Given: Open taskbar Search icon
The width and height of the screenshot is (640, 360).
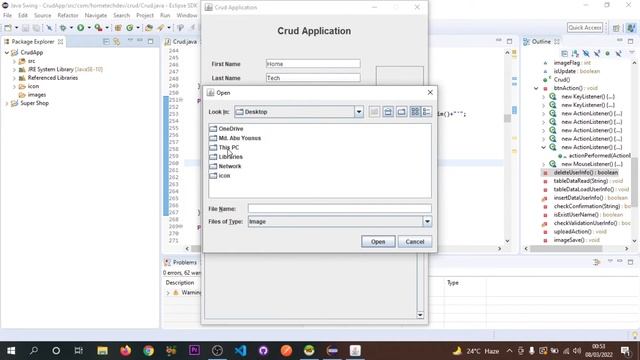Looking at the screenshot, I should pyautogui.click(x=34, y=351).
